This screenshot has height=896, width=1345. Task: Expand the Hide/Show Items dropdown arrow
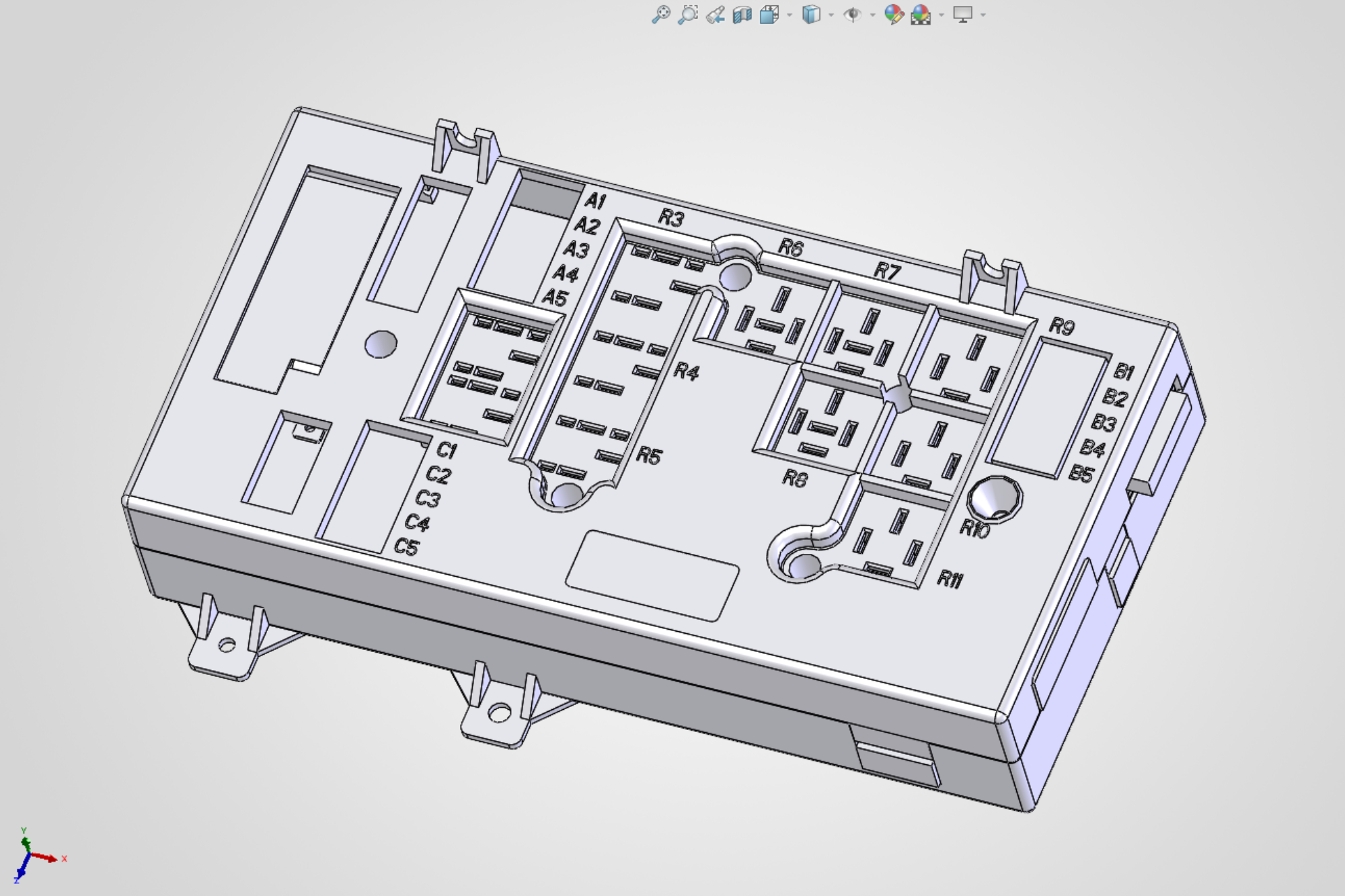tap(873, 15)
